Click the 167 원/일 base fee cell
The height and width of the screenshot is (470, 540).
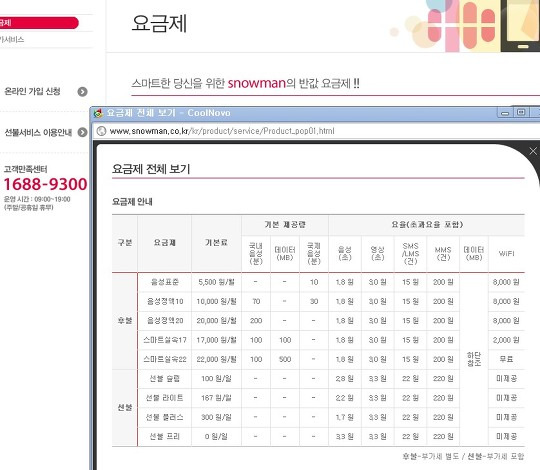pyautogui.click(x=216, y=398)
